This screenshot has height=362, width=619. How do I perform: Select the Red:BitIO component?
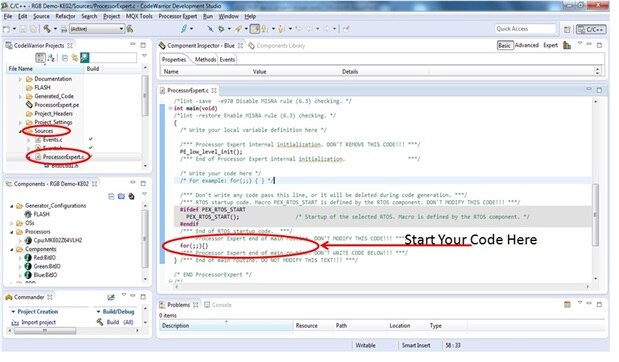point(40,258)
